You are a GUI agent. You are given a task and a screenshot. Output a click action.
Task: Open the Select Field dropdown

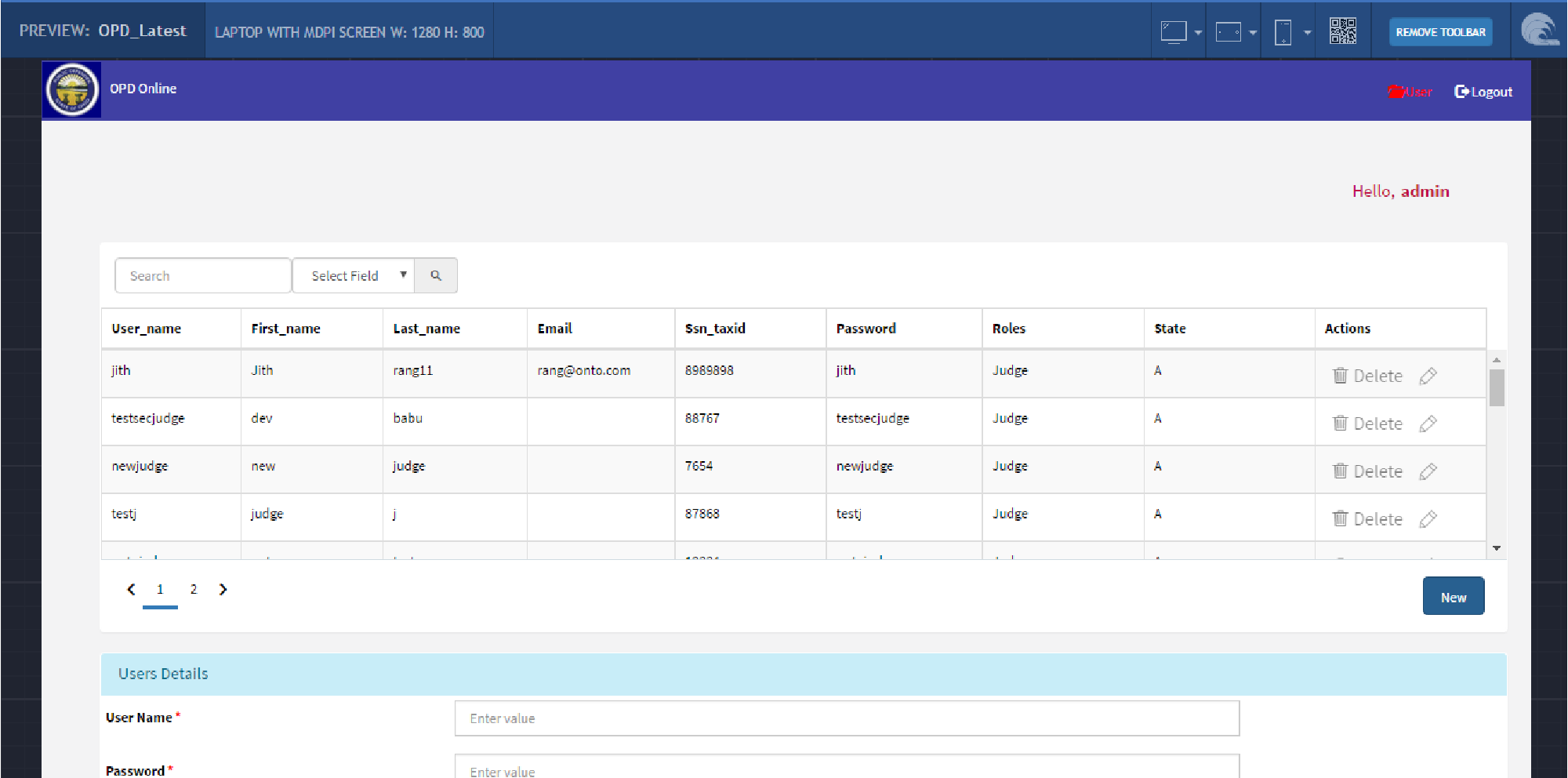[354, 276]
